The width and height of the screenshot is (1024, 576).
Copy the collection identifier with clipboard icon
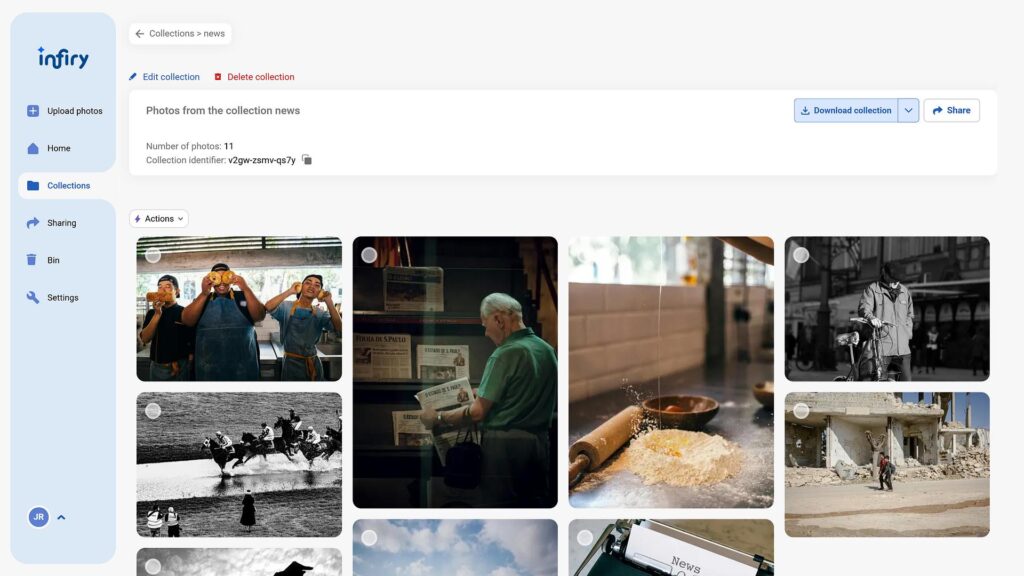coord(307,160)
